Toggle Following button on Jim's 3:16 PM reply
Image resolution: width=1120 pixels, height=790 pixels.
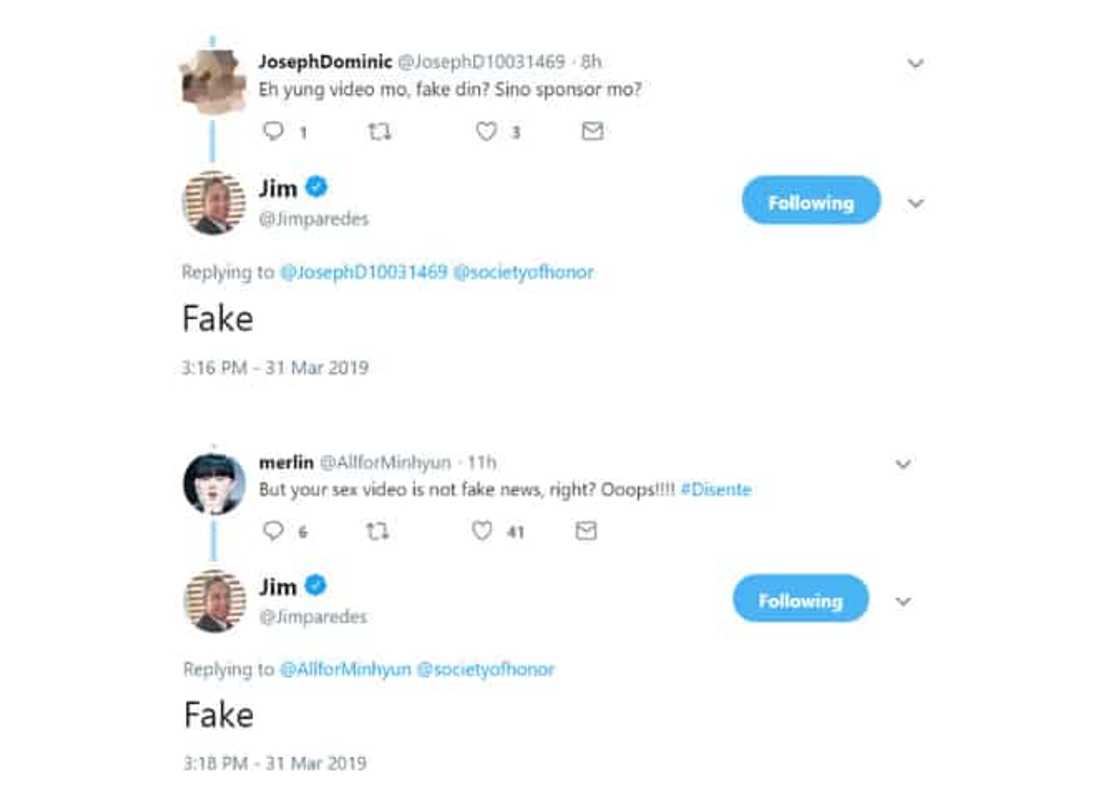(x=810, y=202)
